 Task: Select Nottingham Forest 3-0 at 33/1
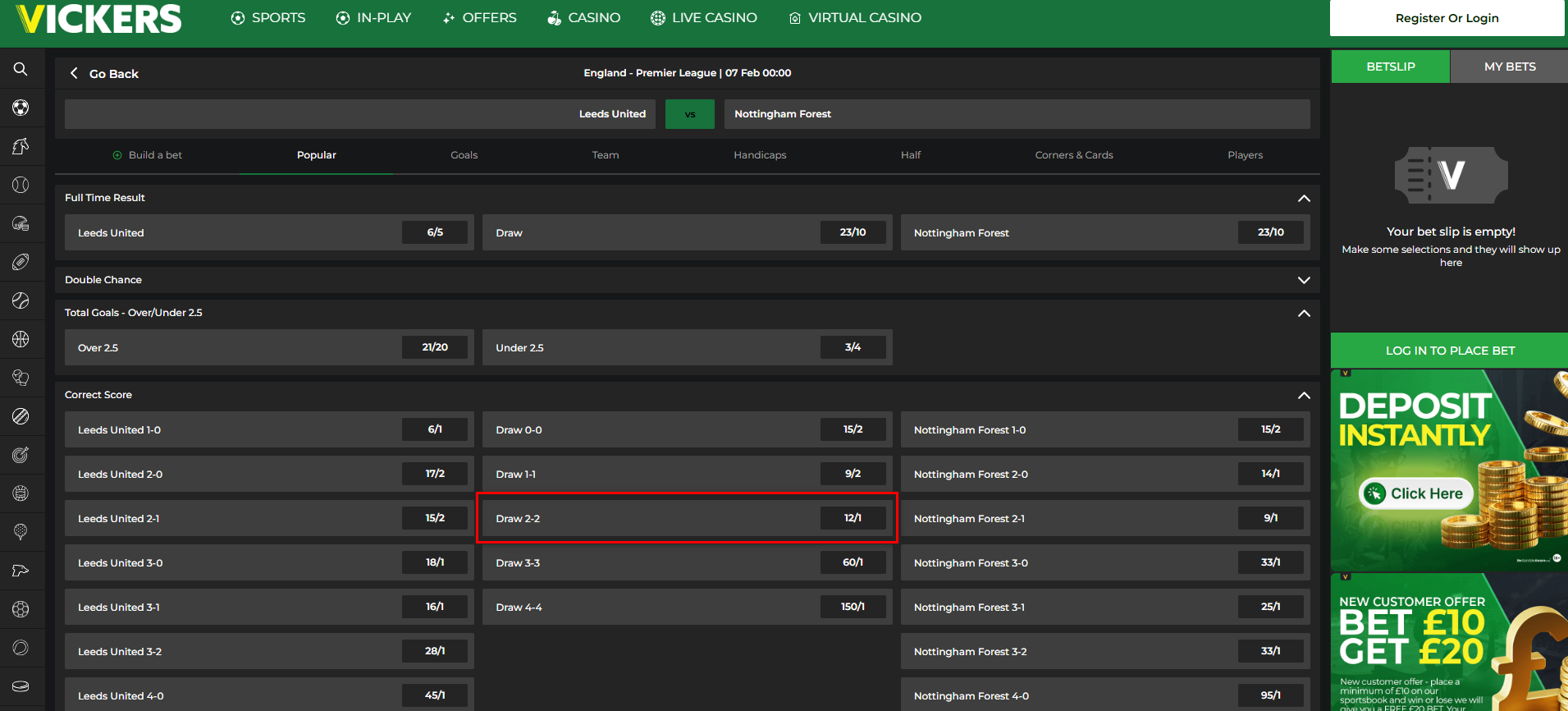(1105, 562)
